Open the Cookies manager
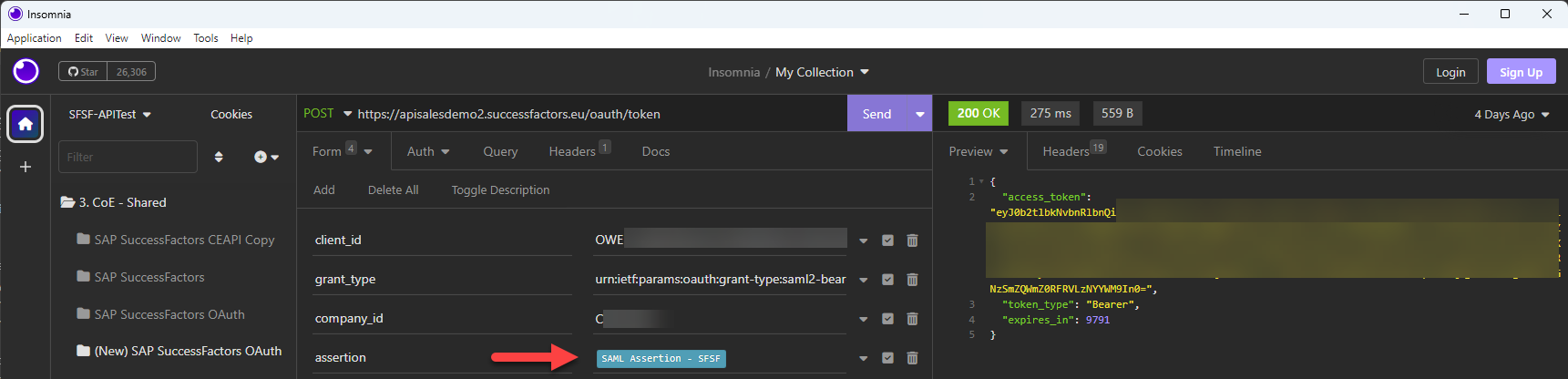Viewport: 1568px width, 379px height. [231, 114]
